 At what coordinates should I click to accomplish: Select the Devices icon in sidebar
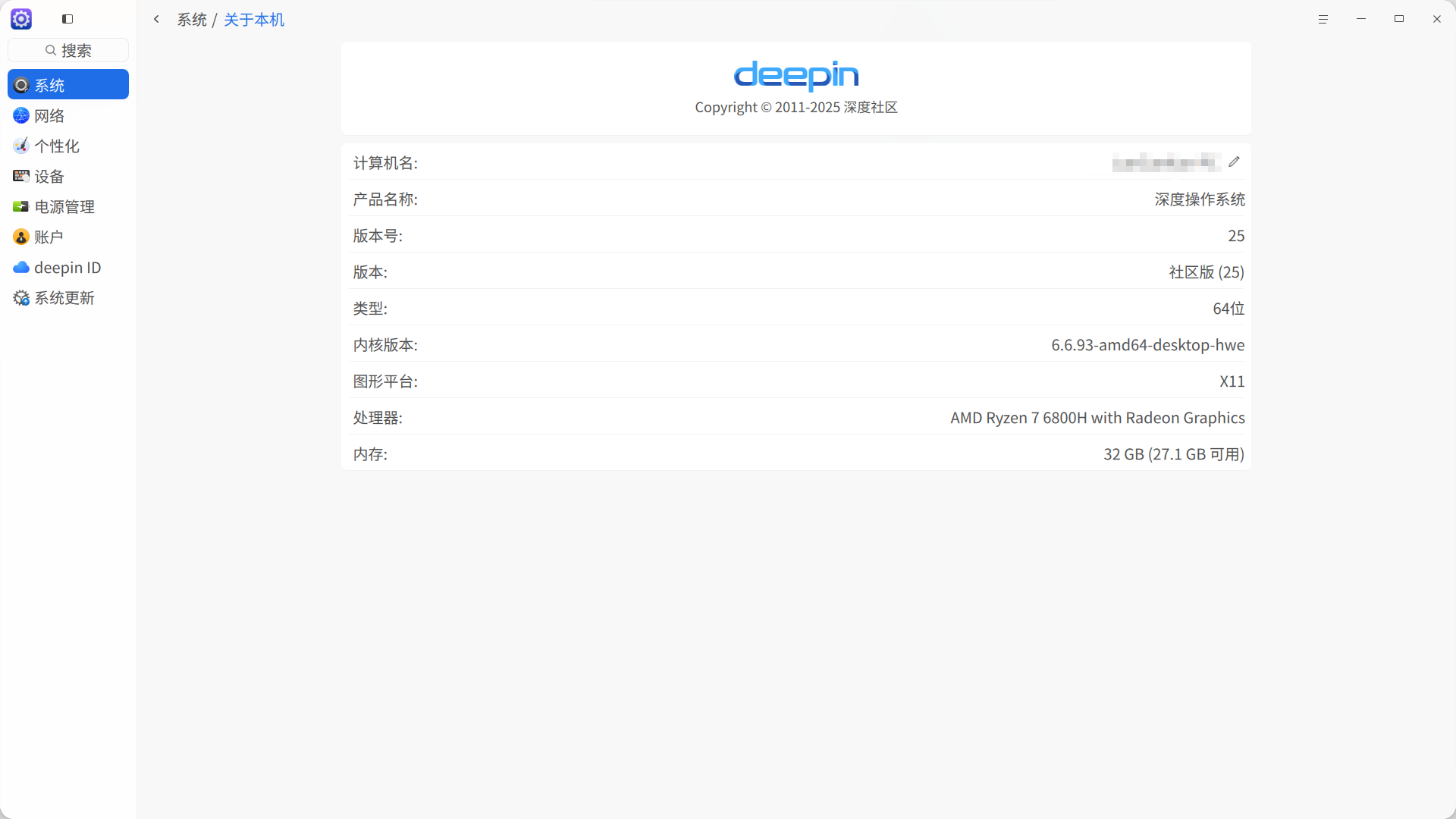(21, 176)
